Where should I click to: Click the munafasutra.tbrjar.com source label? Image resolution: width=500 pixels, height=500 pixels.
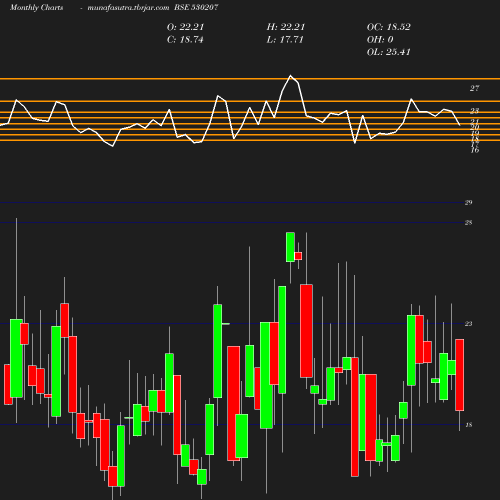point(128,7)
